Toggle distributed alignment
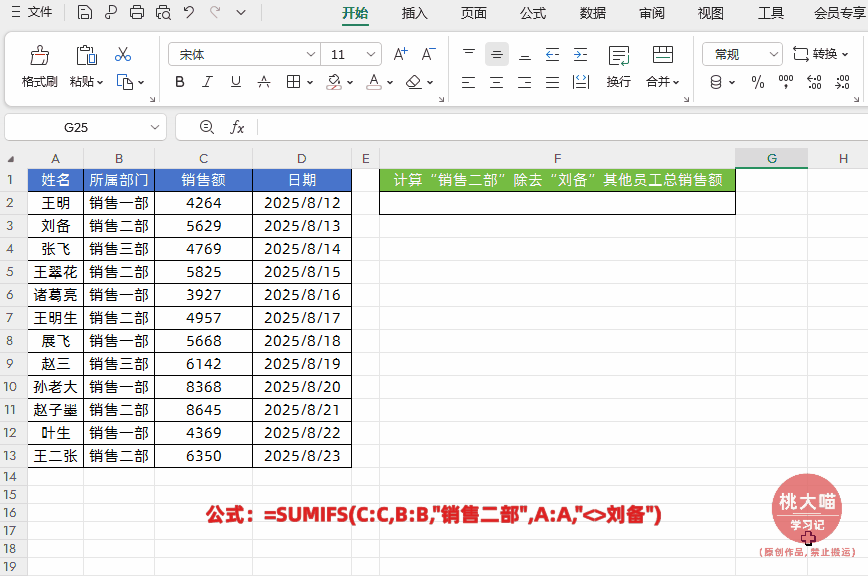 581,82
